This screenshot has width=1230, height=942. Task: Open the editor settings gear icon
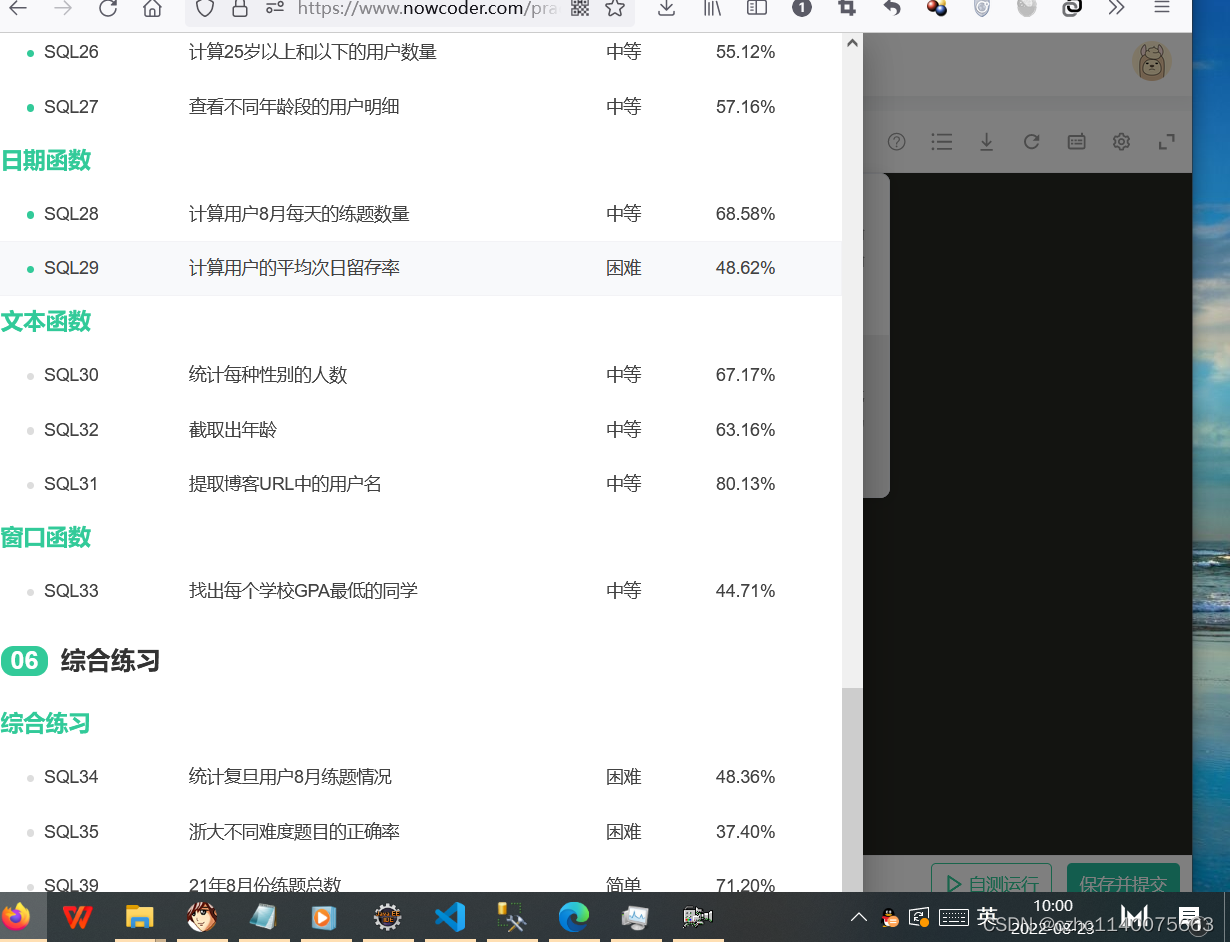pyautogui.click(x=1121, y=141)
